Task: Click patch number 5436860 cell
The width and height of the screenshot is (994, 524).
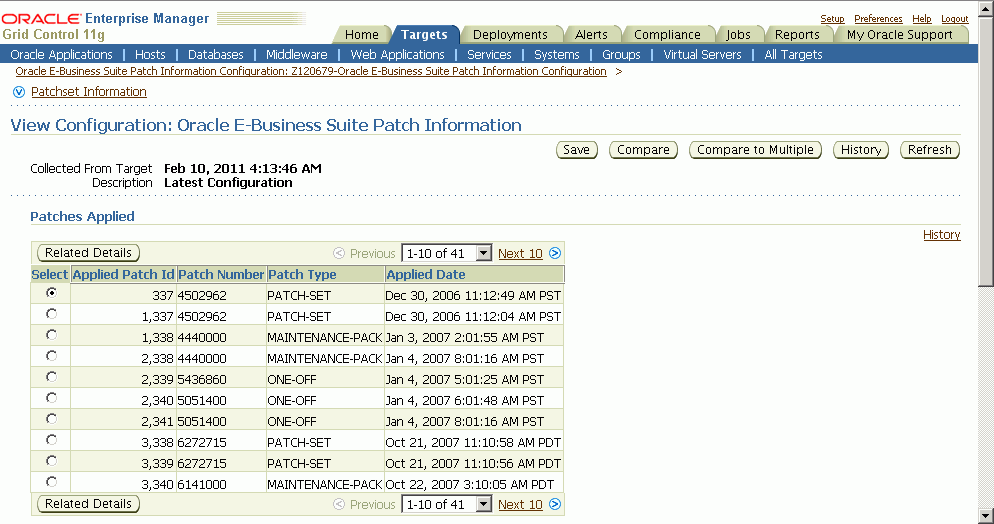Action: coord(221,380)
